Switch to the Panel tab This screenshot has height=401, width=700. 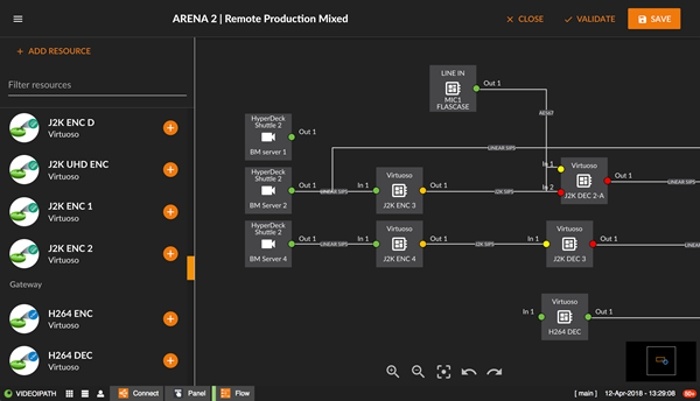point(189,393)
